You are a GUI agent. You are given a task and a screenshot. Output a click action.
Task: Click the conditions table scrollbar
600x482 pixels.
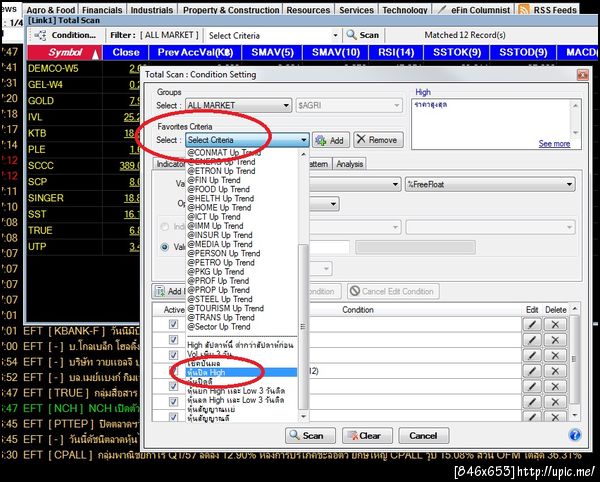click(x=574, y=360)
